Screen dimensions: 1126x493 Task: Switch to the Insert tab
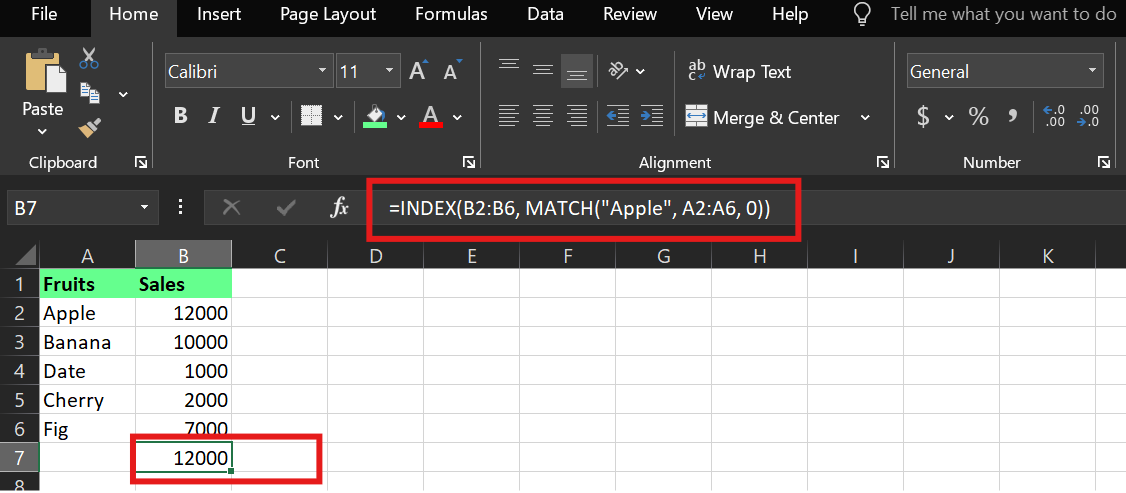pyautogui.click(x=219, y=14)
